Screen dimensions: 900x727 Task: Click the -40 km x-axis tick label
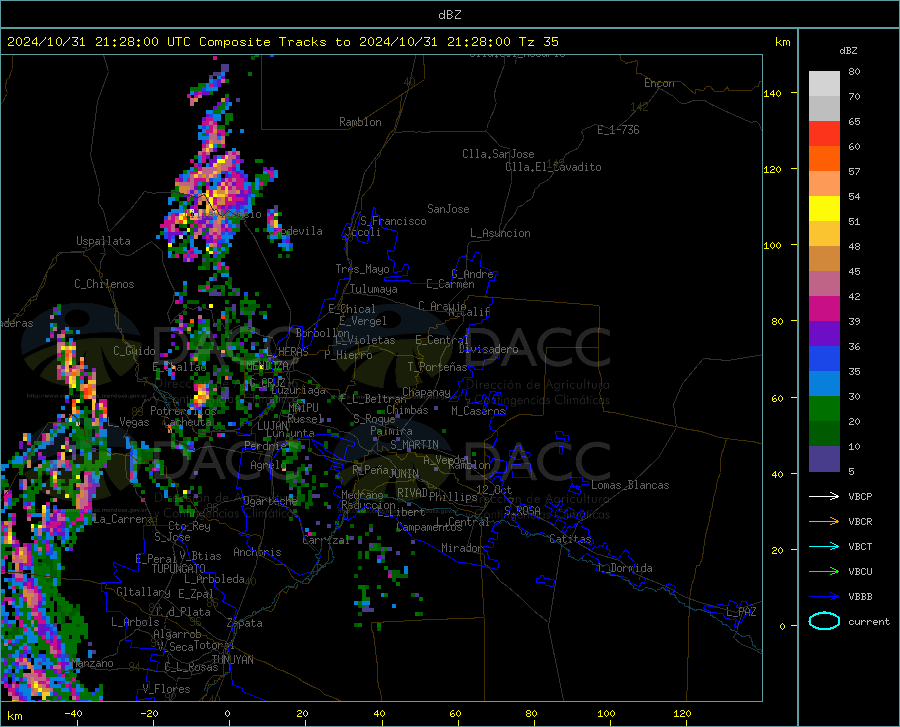point(73,713)
